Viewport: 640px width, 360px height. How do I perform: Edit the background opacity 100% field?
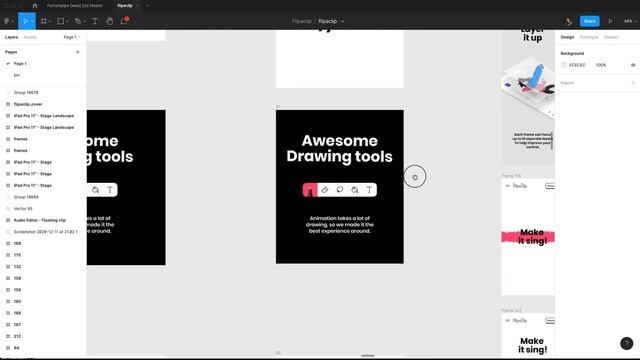click(x=600, y=65)
